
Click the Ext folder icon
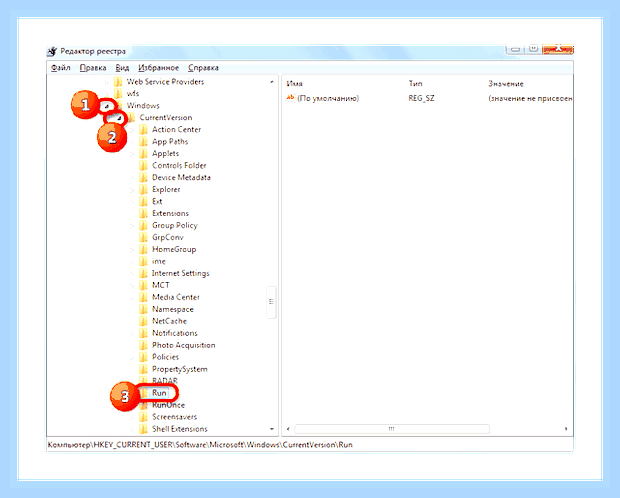tap(143, 201)
